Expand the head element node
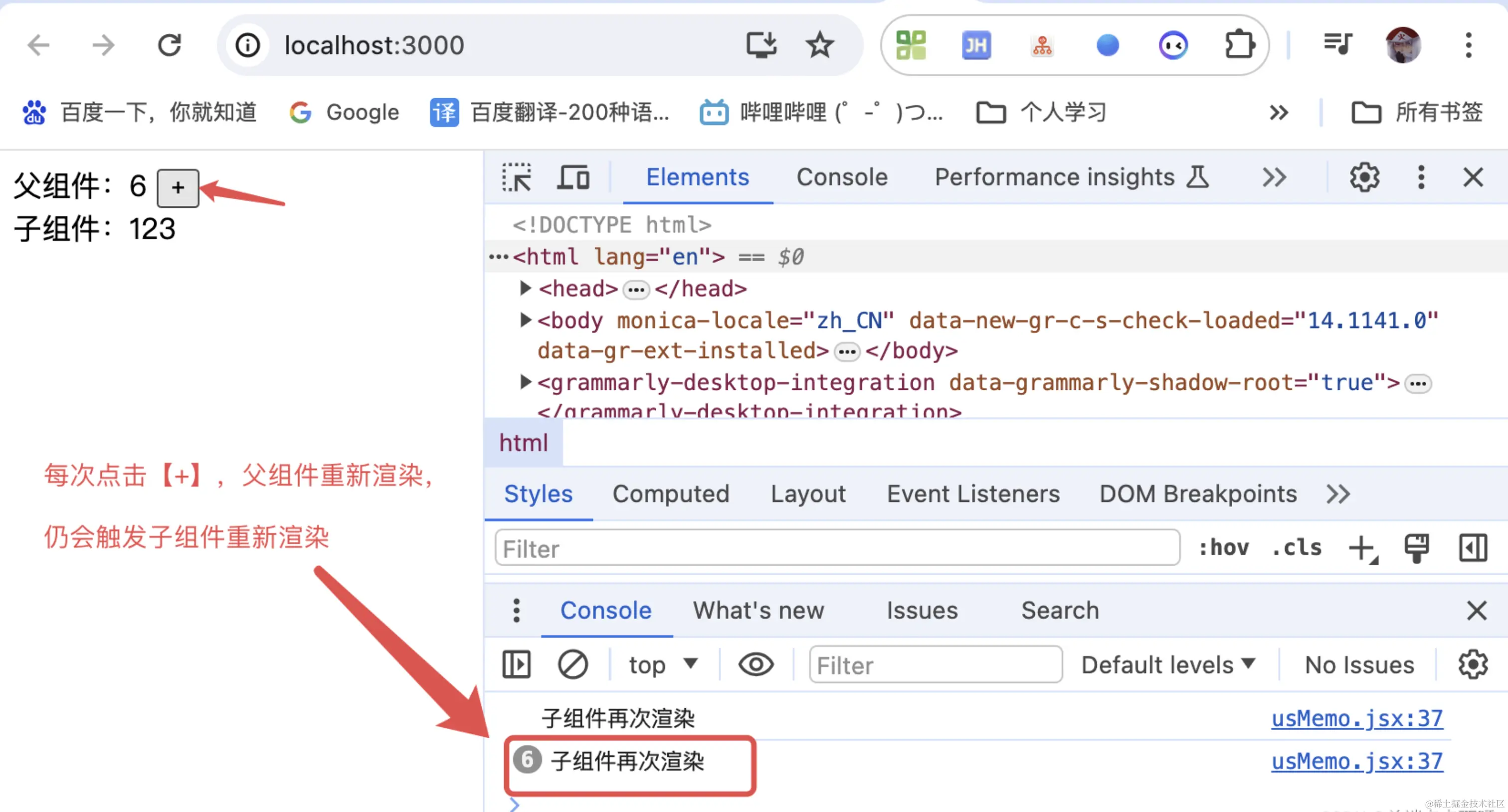1508x812 pixels. (x=525, y=288)
